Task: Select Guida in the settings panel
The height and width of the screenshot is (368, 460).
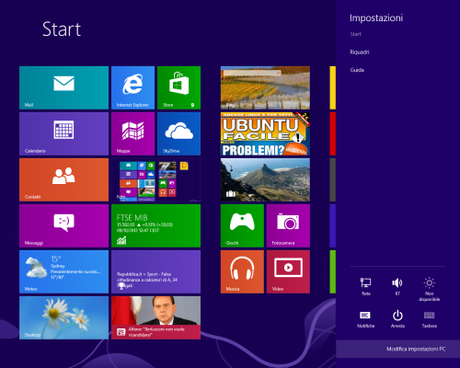Action: [x=357, y=70]
